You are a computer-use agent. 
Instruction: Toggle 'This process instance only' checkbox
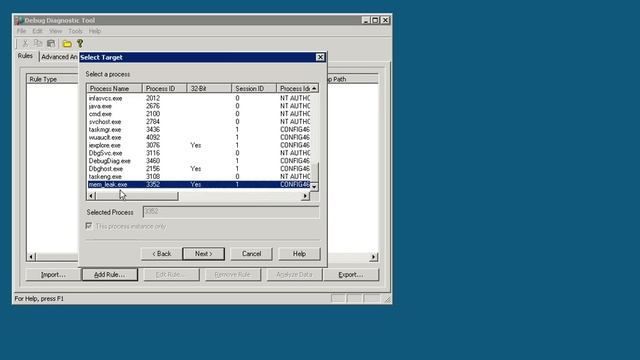(x=89, y=226)
